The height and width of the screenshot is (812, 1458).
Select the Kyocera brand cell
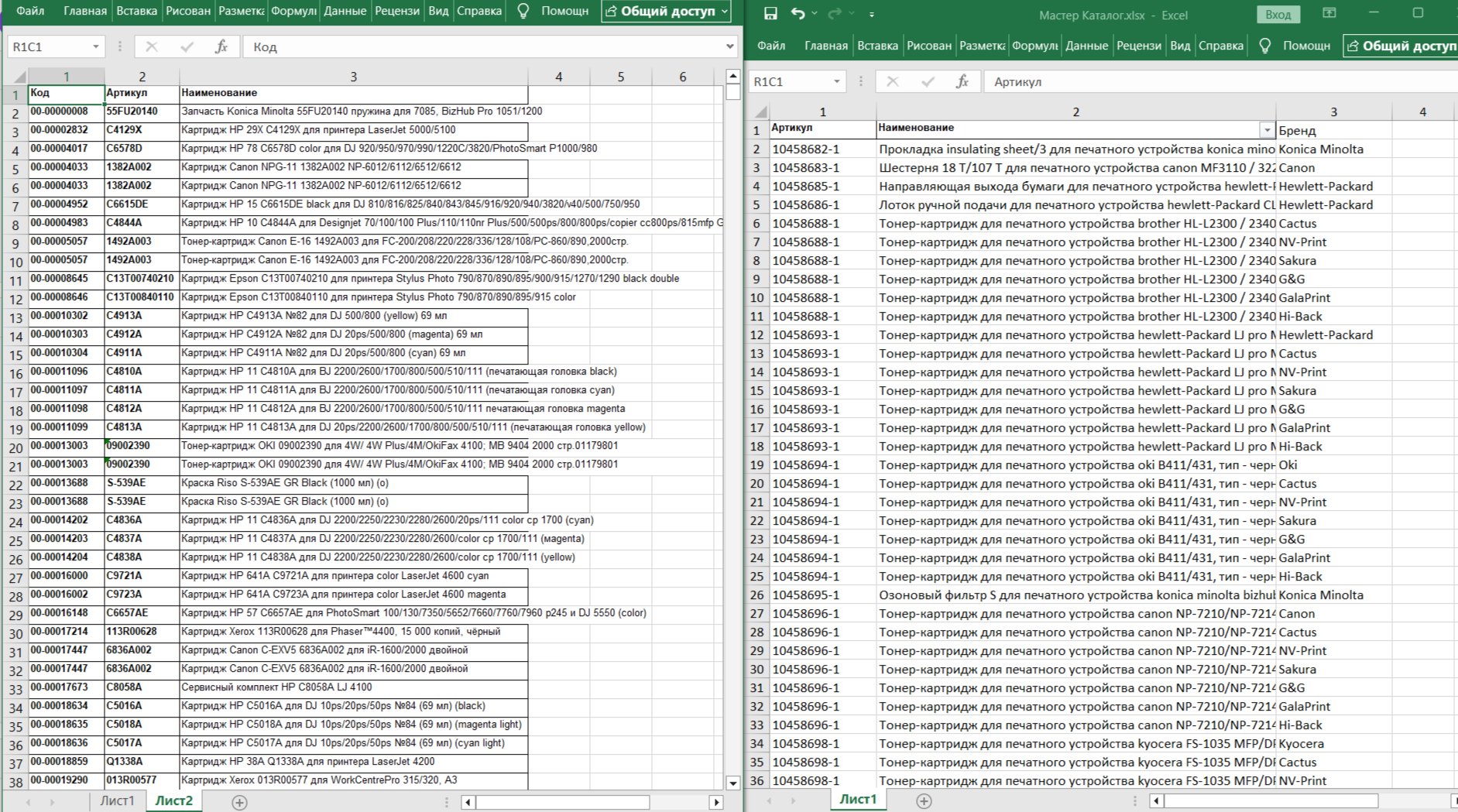[x=1333, y=743]
